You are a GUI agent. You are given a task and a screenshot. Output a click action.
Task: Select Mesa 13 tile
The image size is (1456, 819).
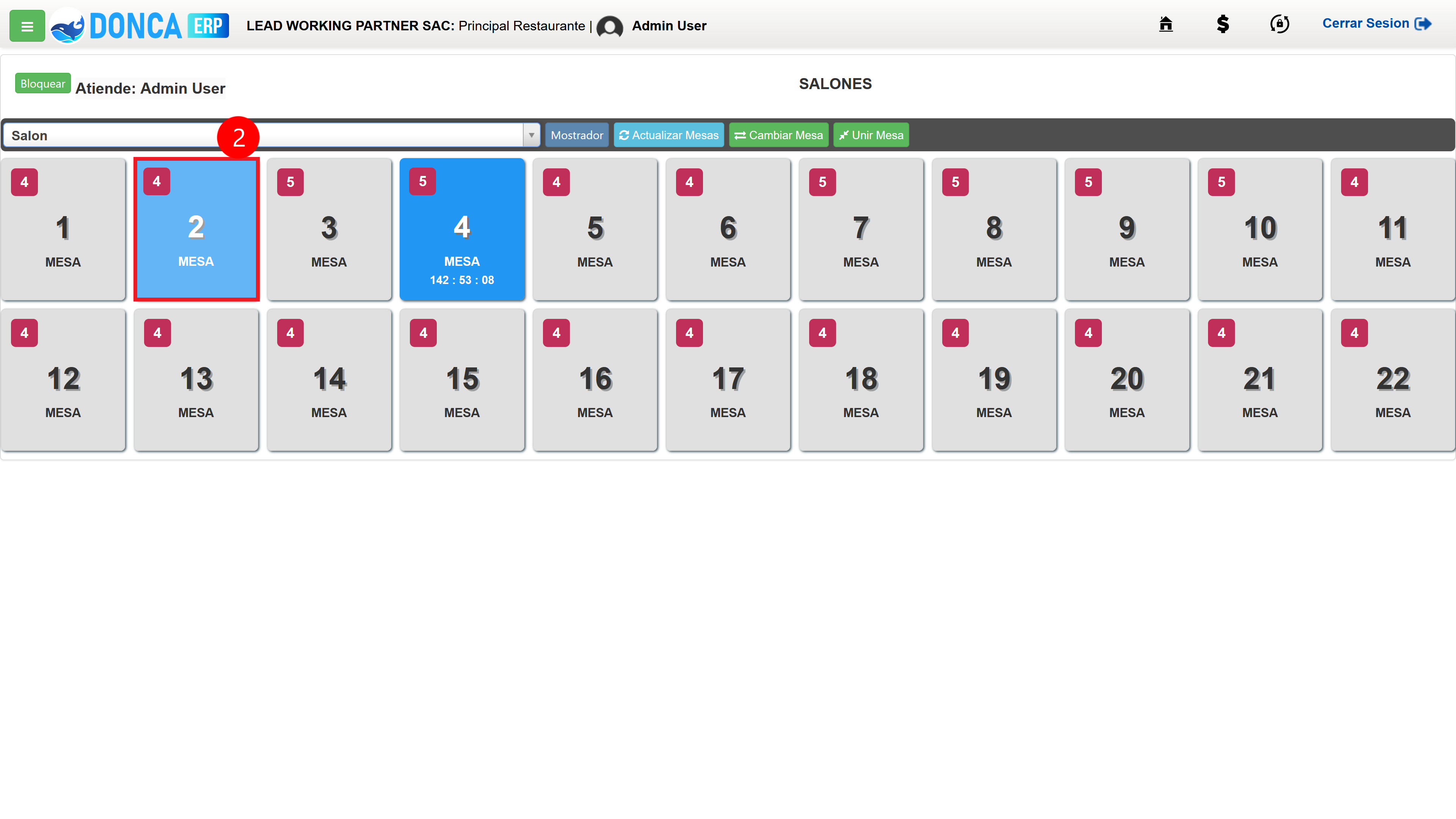[196, 380]
